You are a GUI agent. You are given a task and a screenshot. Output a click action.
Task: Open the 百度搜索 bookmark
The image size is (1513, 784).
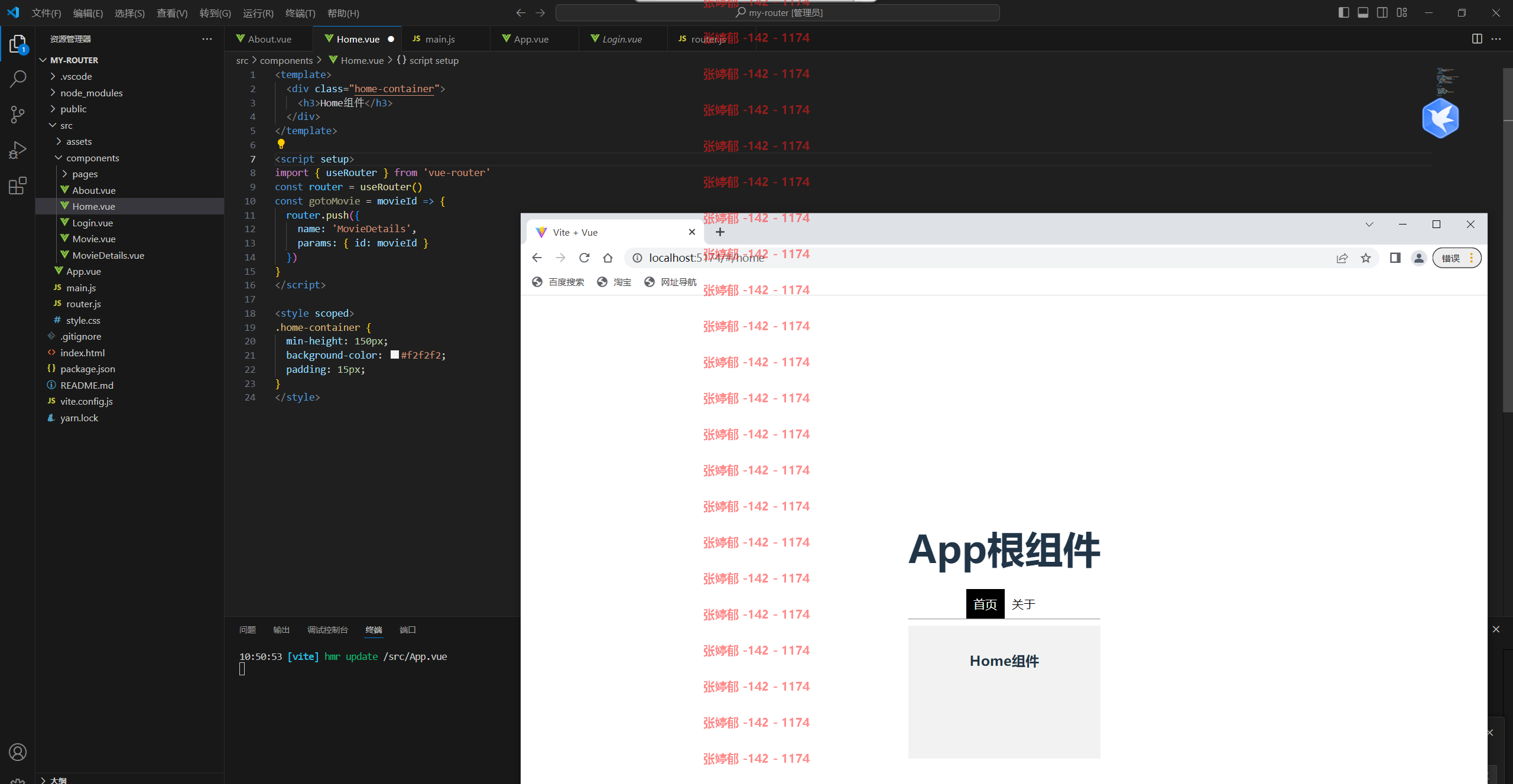tap(558, 282)
